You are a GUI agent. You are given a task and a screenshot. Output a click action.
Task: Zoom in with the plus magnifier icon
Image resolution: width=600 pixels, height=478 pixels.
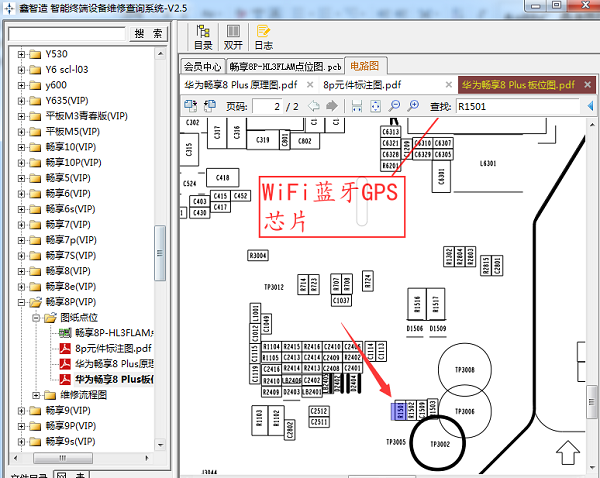coord(413,106)
